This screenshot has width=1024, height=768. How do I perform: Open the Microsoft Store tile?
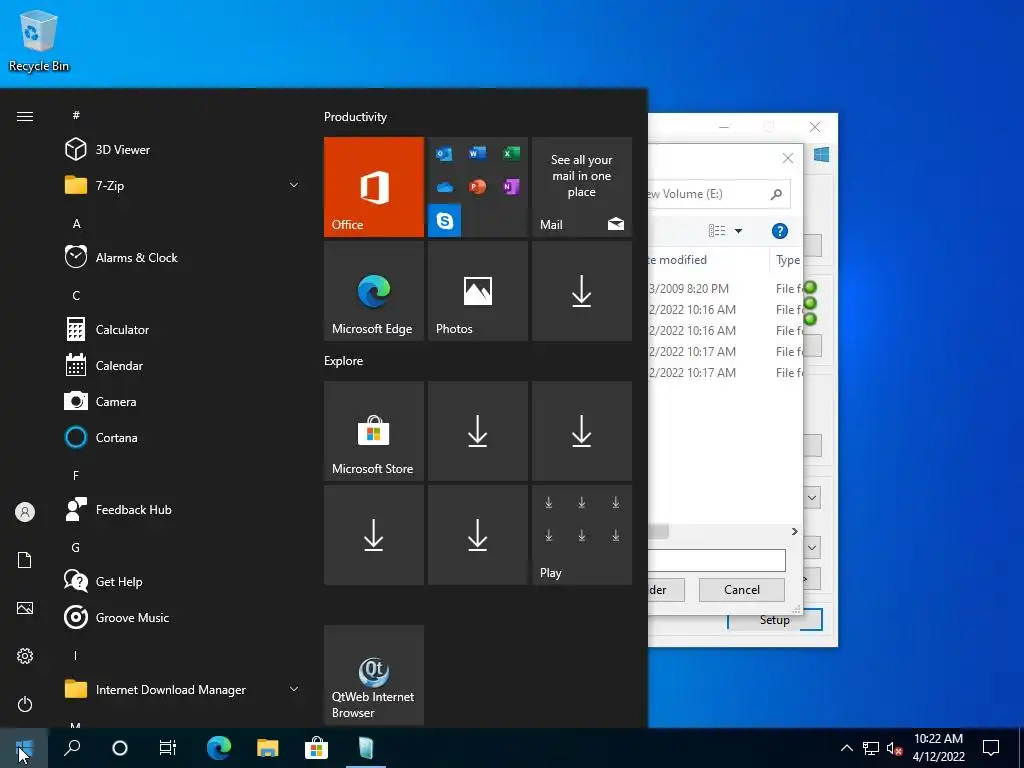[374, 431]
